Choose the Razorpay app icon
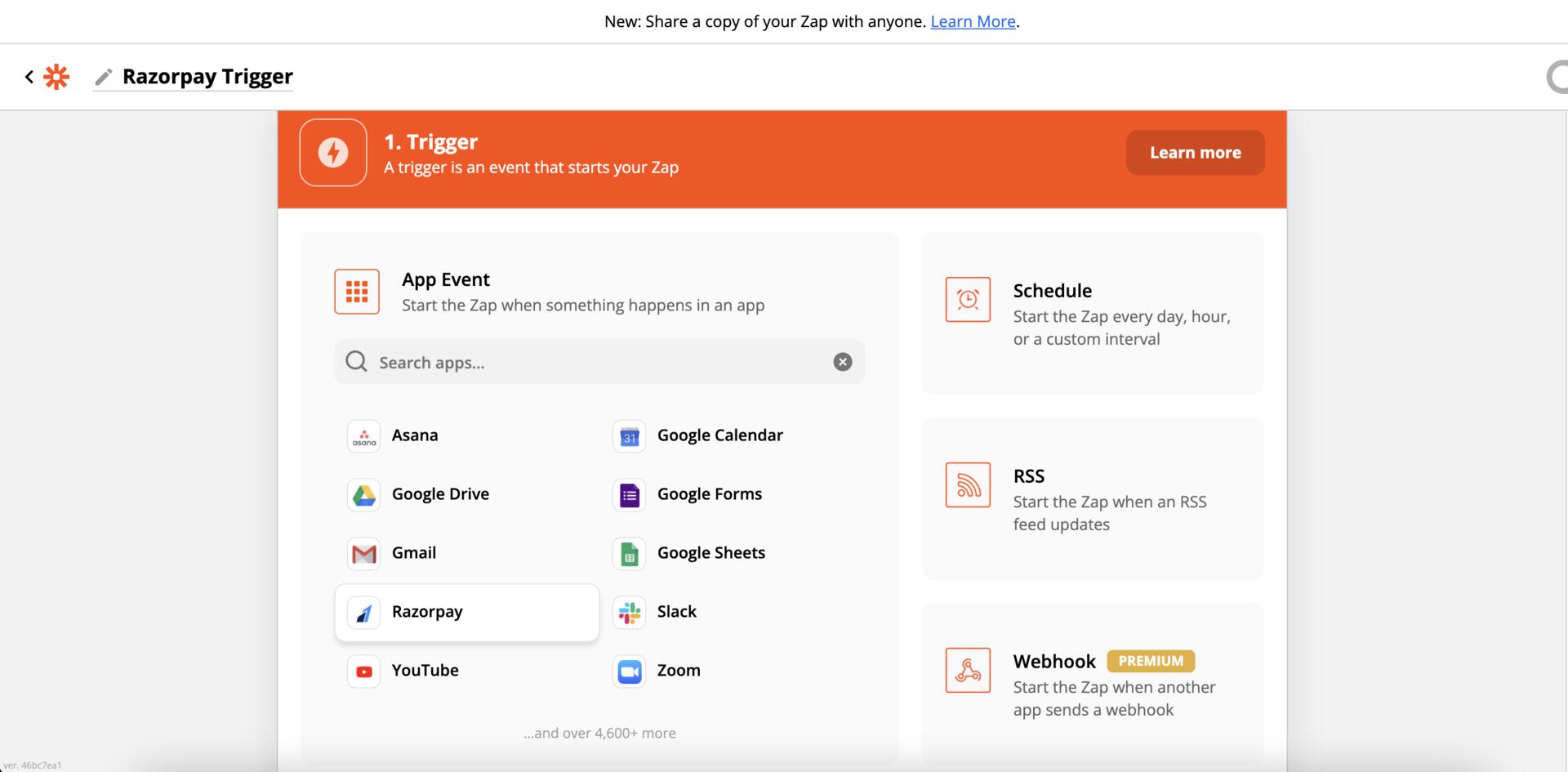1568x772 pixels. pos(363,613)
